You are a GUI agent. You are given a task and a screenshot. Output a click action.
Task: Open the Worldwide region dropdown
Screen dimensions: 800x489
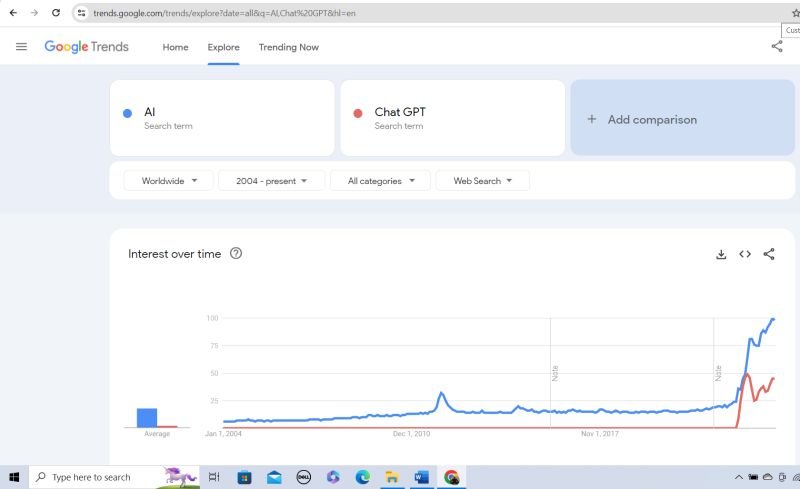[168, 181]
